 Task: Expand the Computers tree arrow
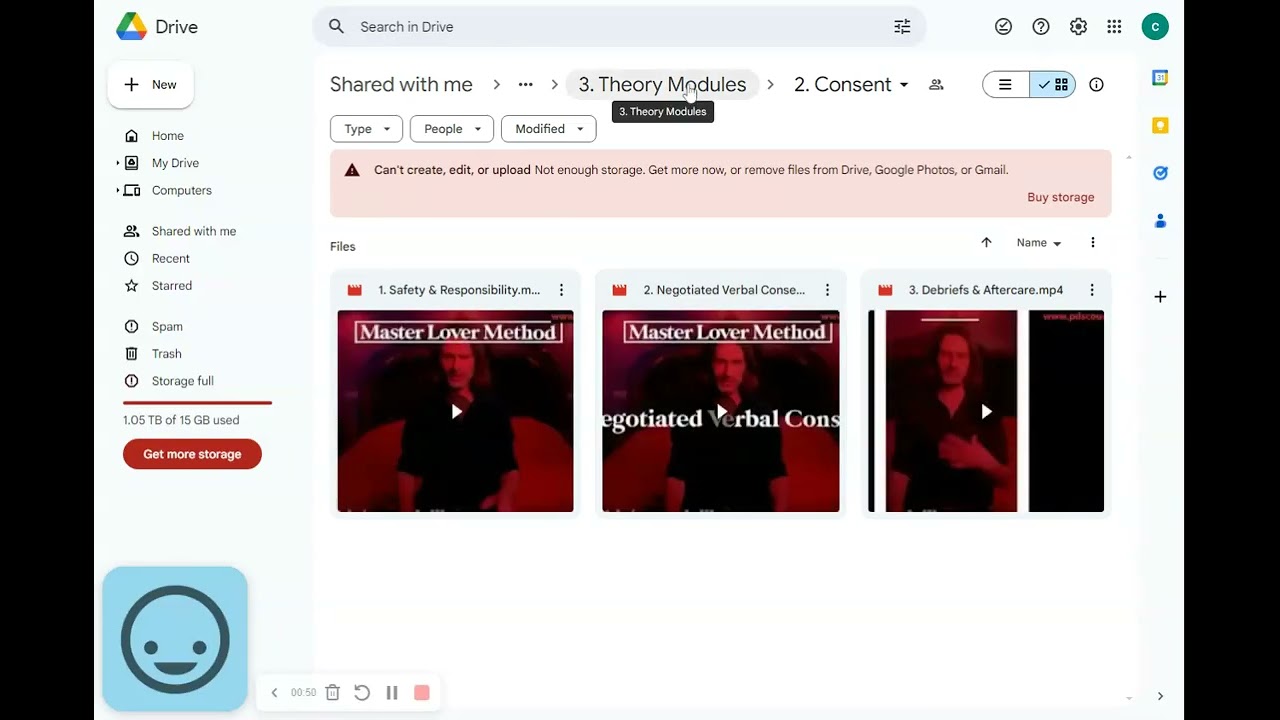pos(118,190)
